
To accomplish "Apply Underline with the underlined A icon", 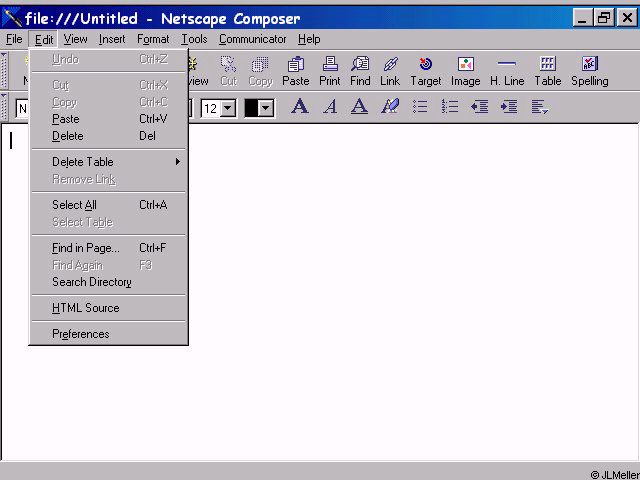I will click(359, 107).
